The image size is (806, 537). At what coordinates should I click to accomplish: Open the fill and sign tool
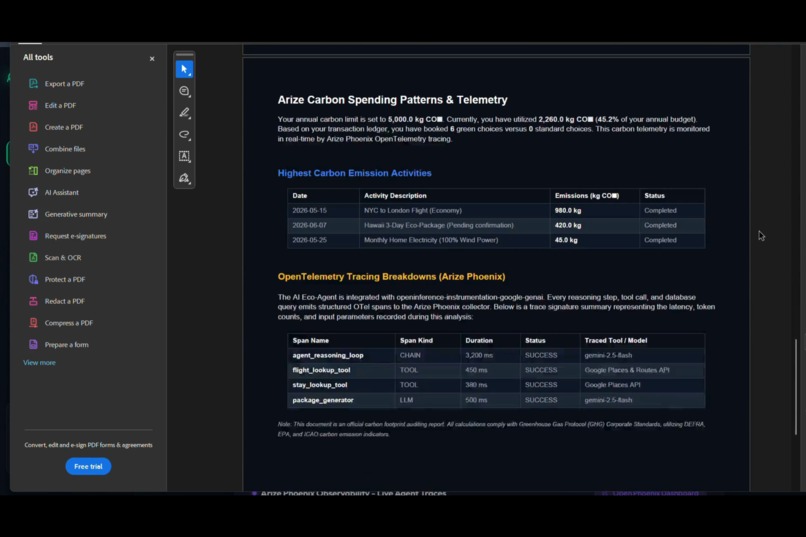pyautogui.click(x=185, y=178)
